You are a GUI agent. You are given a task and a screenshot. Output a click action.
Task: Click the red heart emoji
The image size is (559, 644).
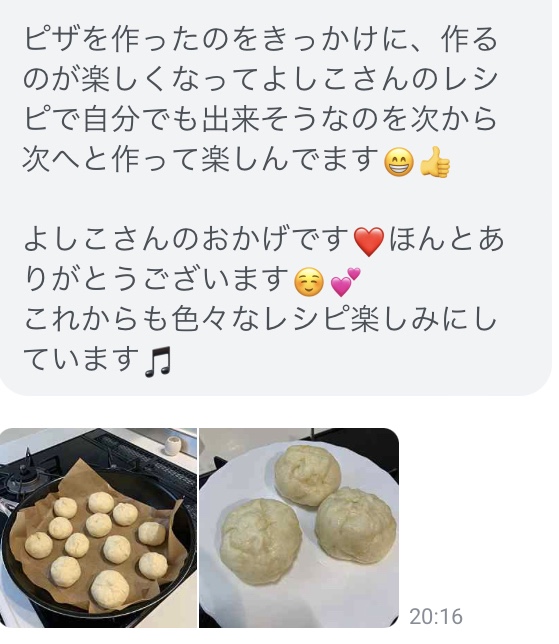click(x=369, y=242)
